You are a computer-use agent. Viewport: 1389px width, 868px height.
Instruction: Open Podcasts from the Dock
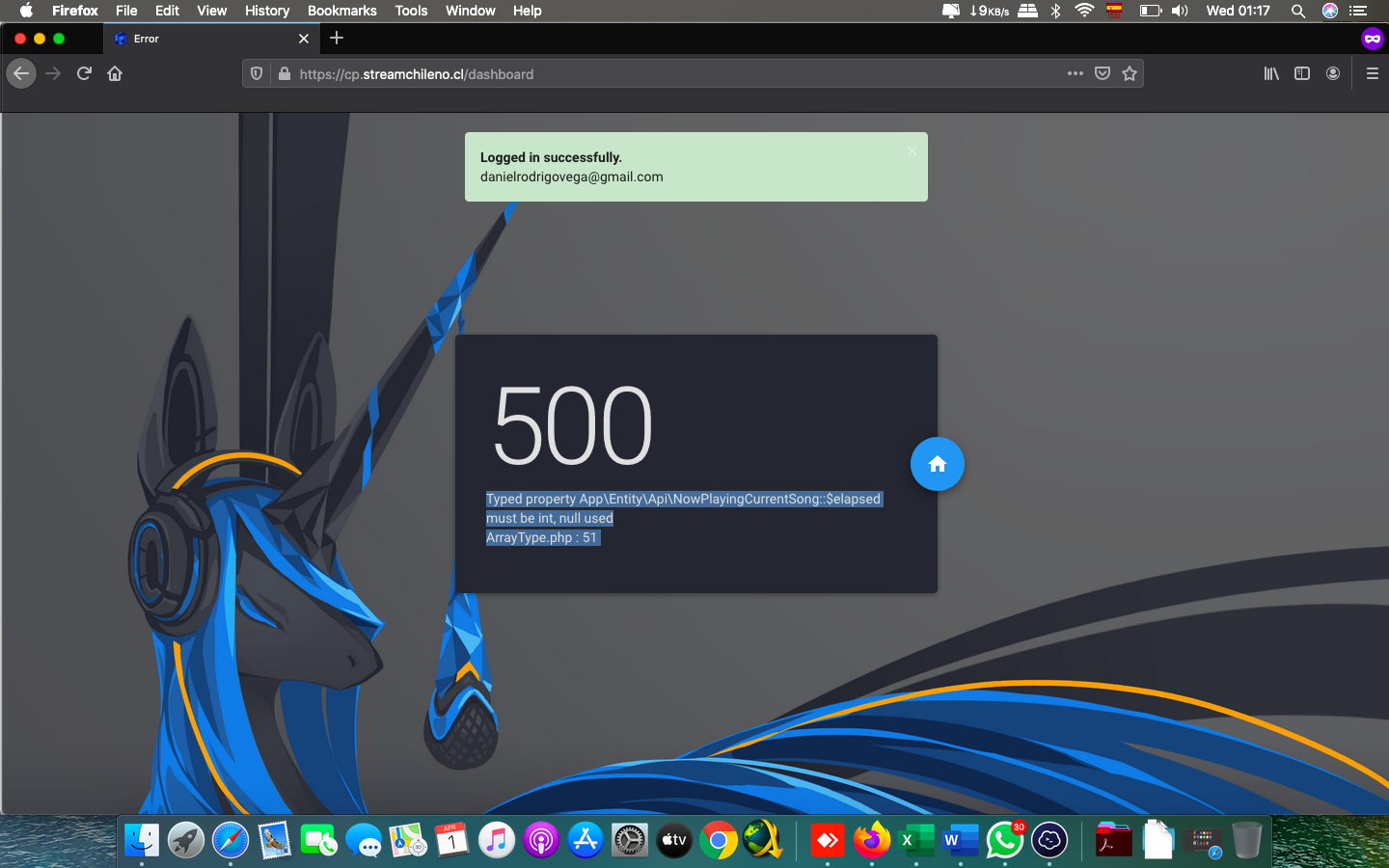coord(541,840)
